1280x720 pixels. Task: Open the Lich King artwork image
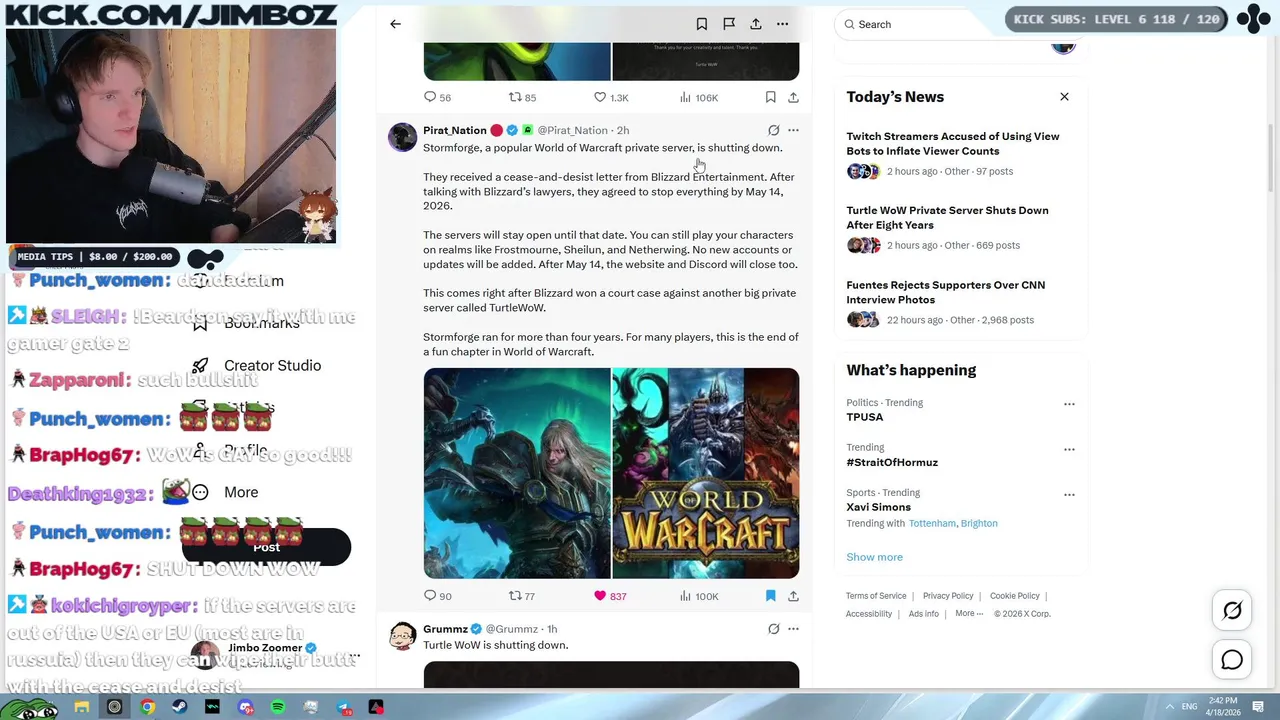(516, 473)
